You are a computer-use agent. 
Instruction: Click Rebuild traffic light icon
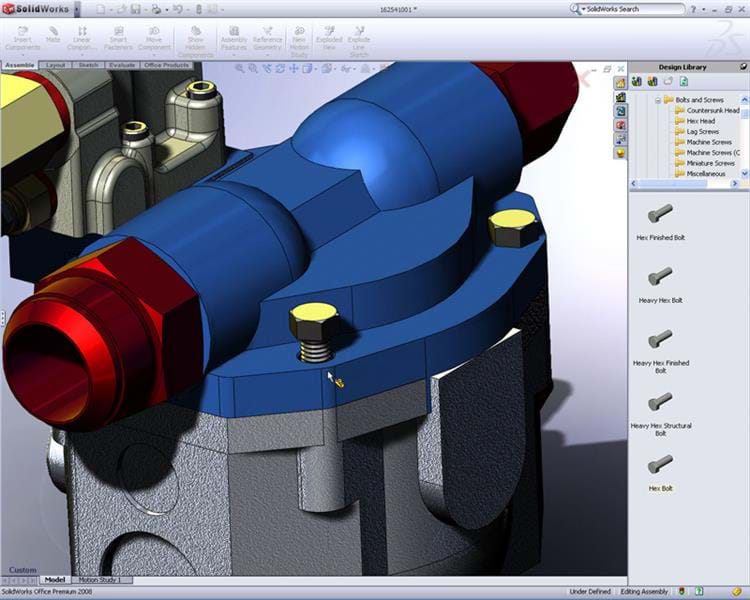pos(199,9)
